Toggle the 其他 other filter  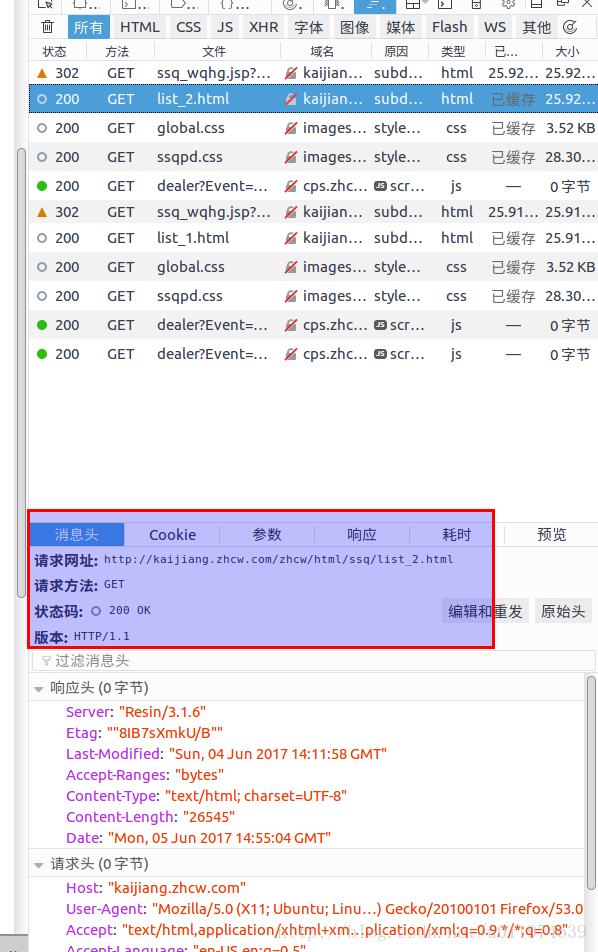(x=537, y=27)
